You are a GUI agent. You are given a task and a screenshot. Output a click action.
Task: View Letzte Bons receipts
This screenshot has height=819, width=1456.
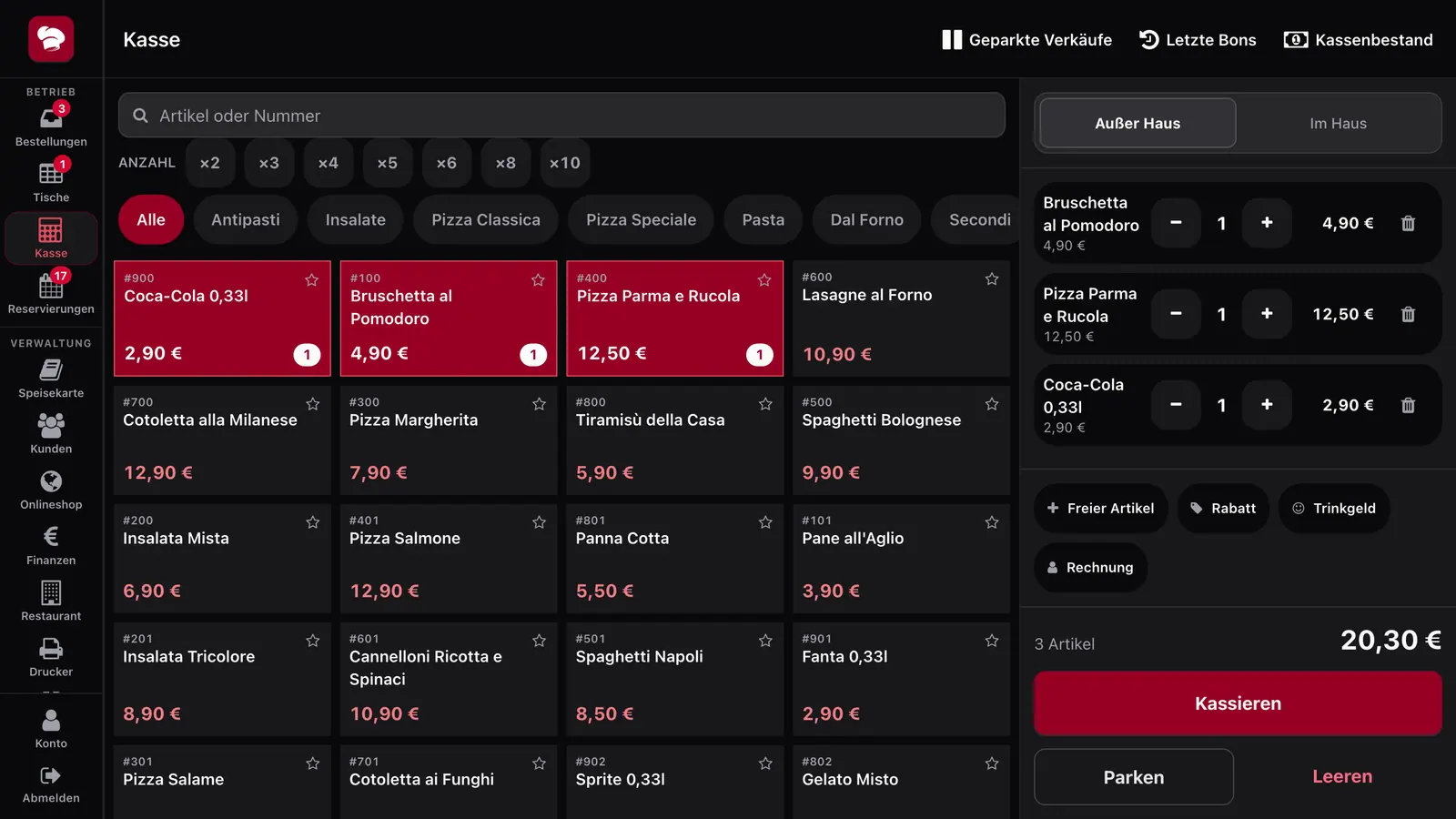point(1198,40)
